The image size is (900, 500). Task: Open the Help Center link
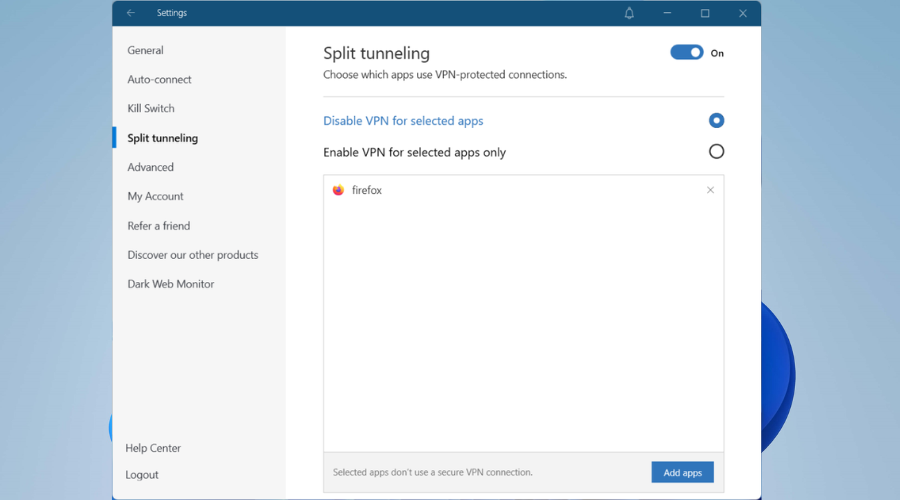[x=153, y=448]
